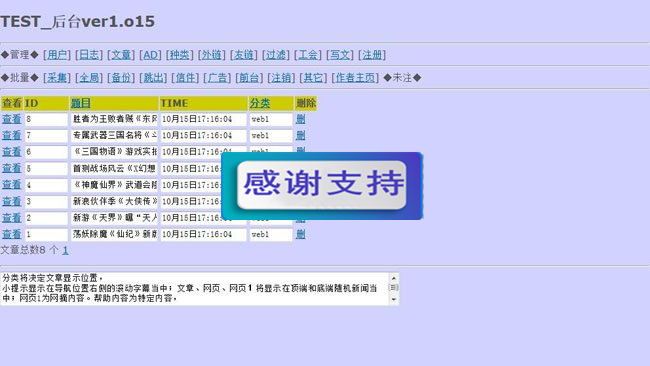View article with ID 3
The width and height of the screenshot is (650, 366).
click(12, 201)
